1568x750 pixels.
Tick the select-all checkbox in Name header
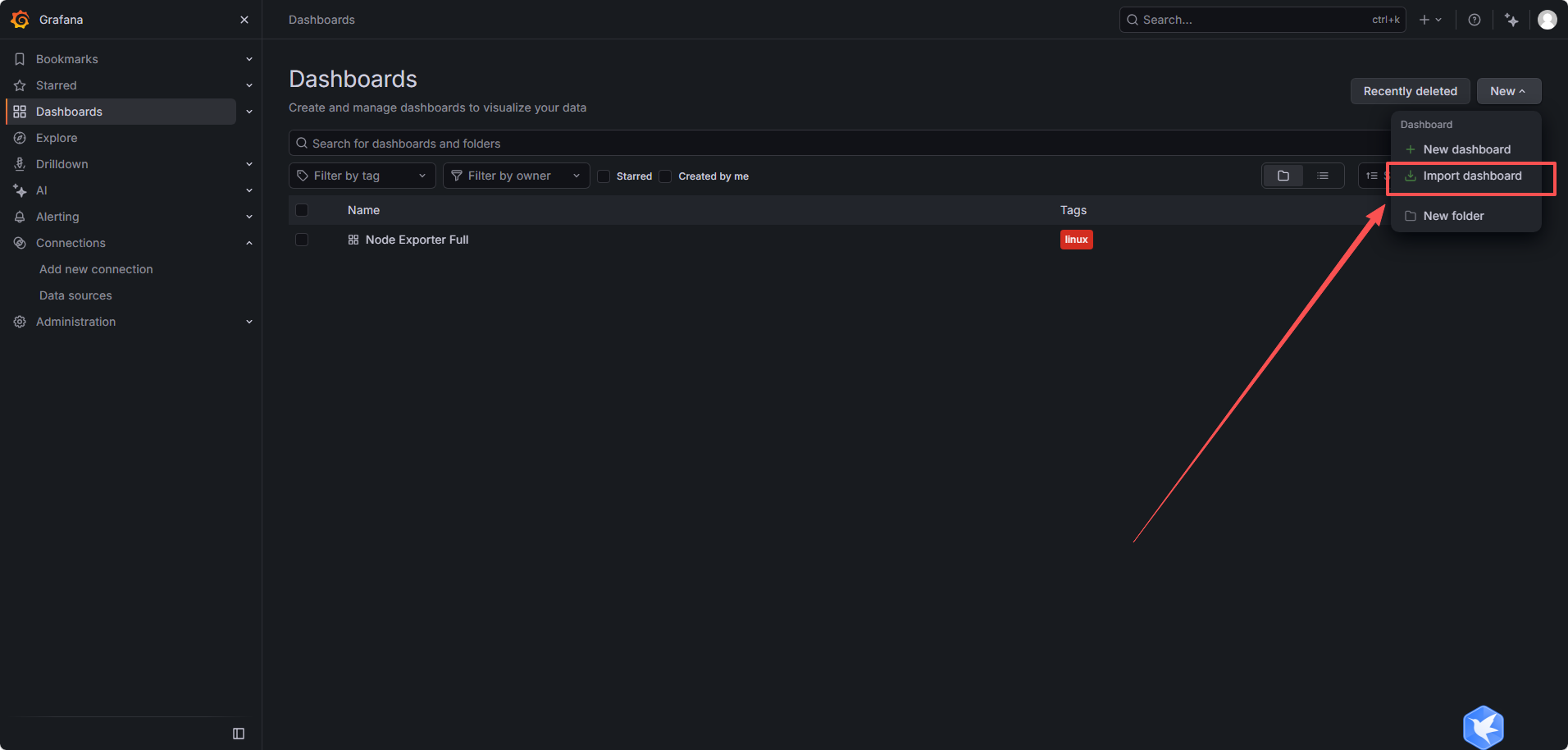[302, 210]
